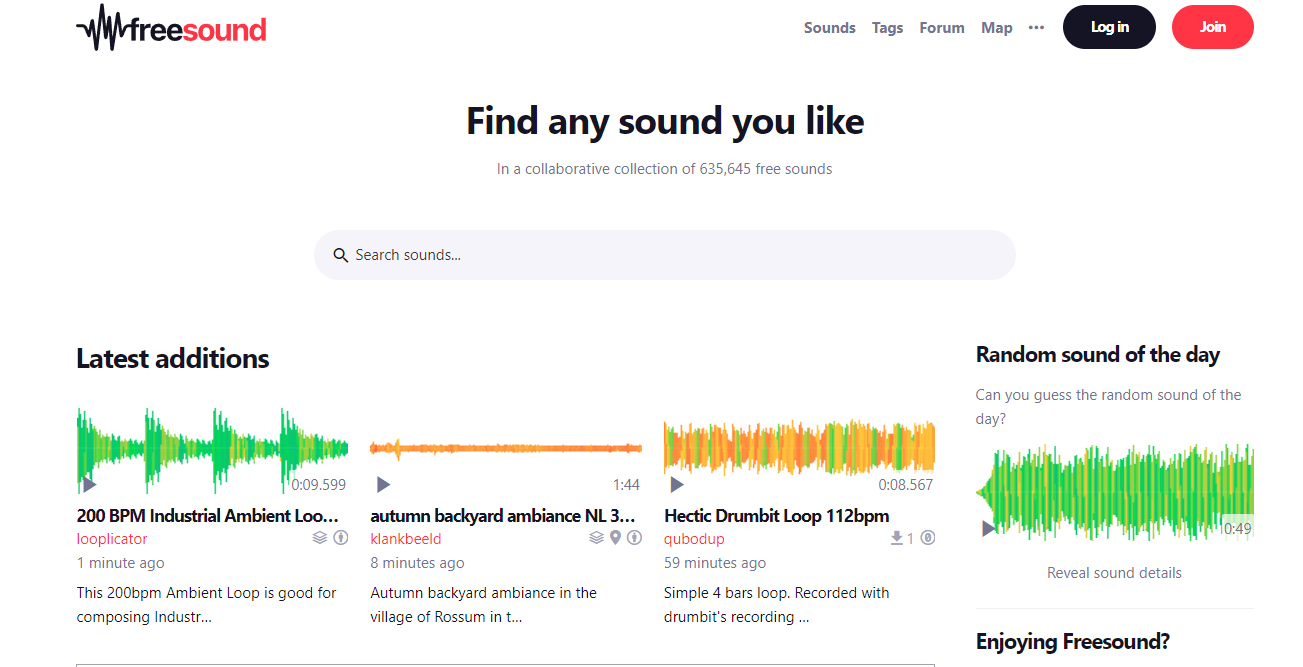Image resolution: width=1303 pixels, height=667 pixels.
Task: Click the license icon for Hectic Drumbit Loop
Action: (x=928, y=538)
